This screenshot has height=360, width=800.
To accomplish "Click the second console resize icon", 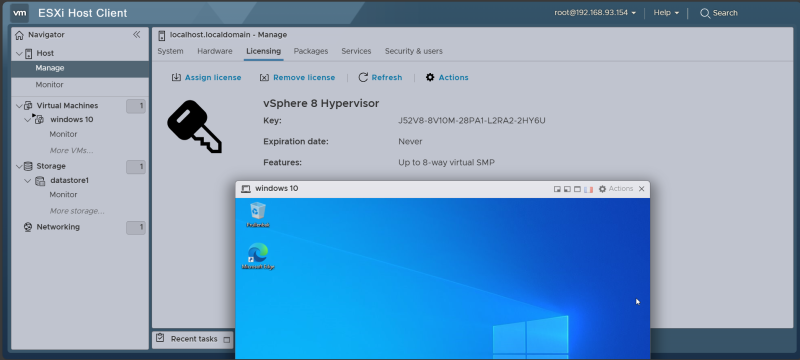I will 567,189.
